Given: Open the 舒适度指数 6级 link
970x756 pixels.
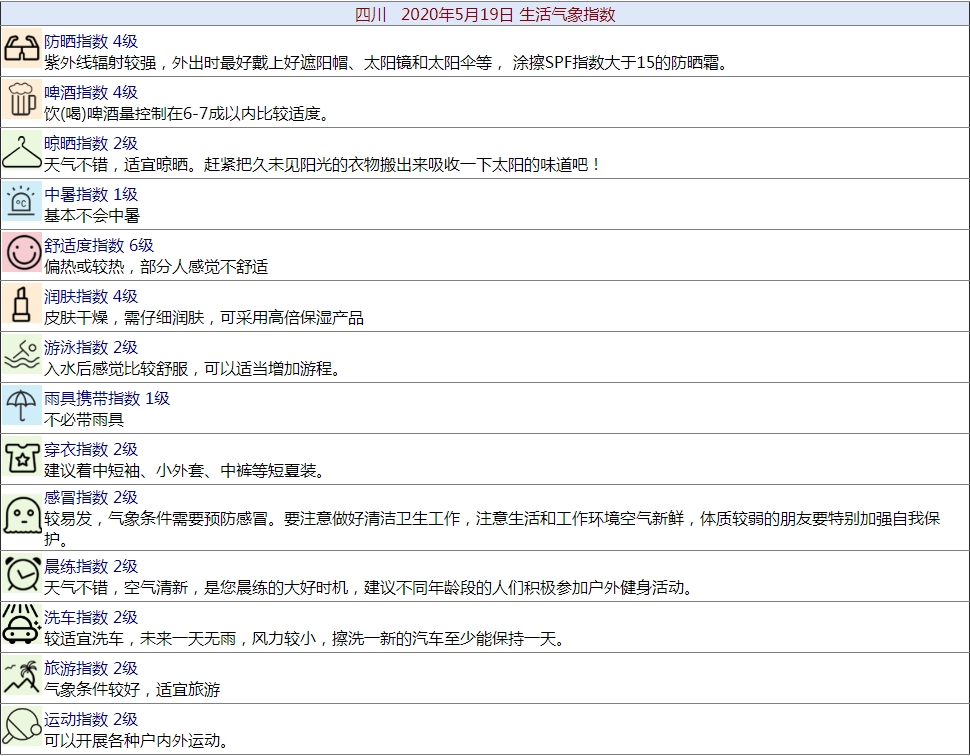Looking at the screenshot, I should point(99,245).
